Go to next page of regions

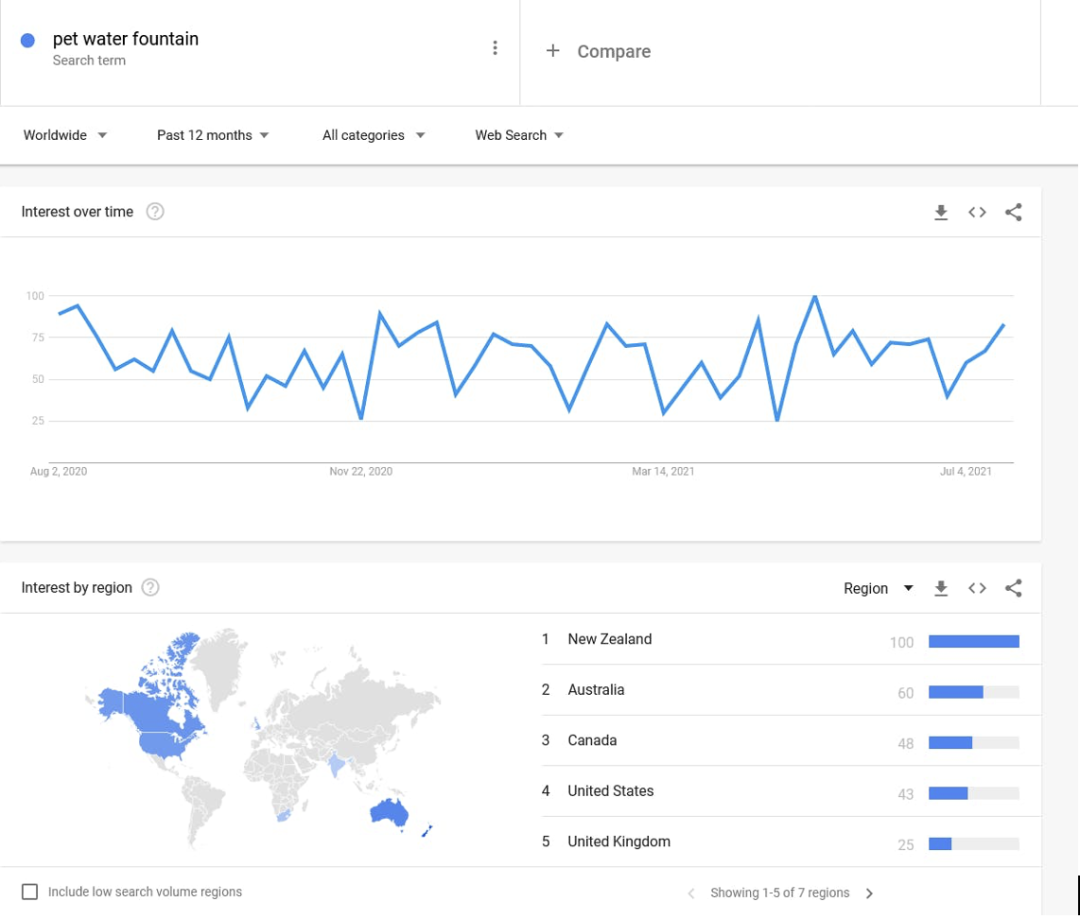point(869,894)
